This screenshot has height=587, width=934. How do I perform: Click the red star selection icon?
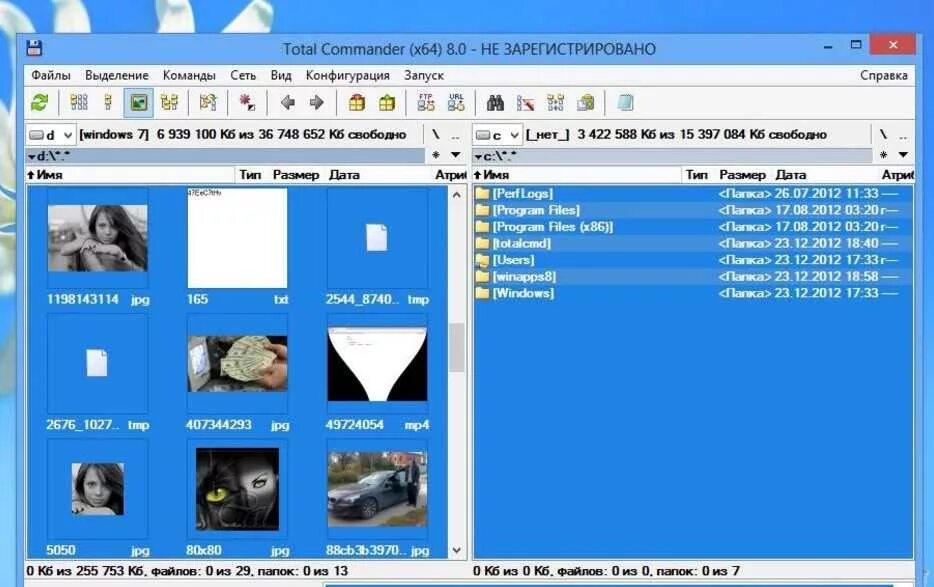pyautogui.click(x=247, y=103)
